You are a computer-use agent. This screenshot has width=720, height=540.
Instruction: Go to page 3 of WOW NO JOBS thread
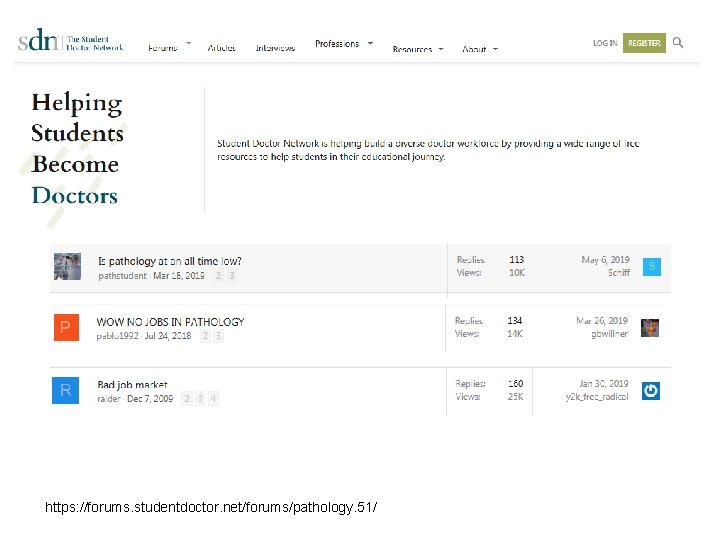click(x=218, y=336)
